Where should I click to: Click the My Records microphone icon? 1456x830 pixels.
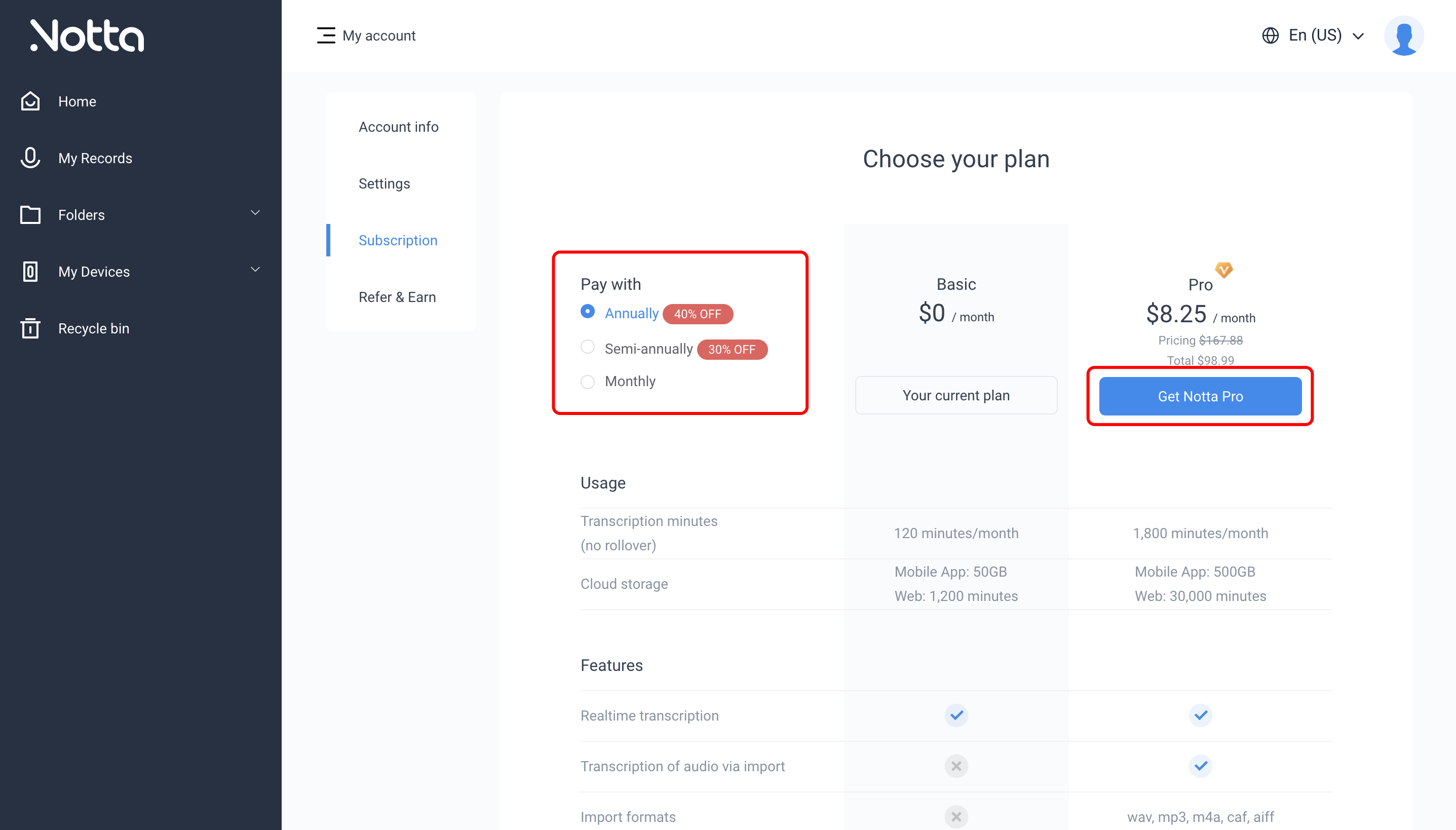30,158
